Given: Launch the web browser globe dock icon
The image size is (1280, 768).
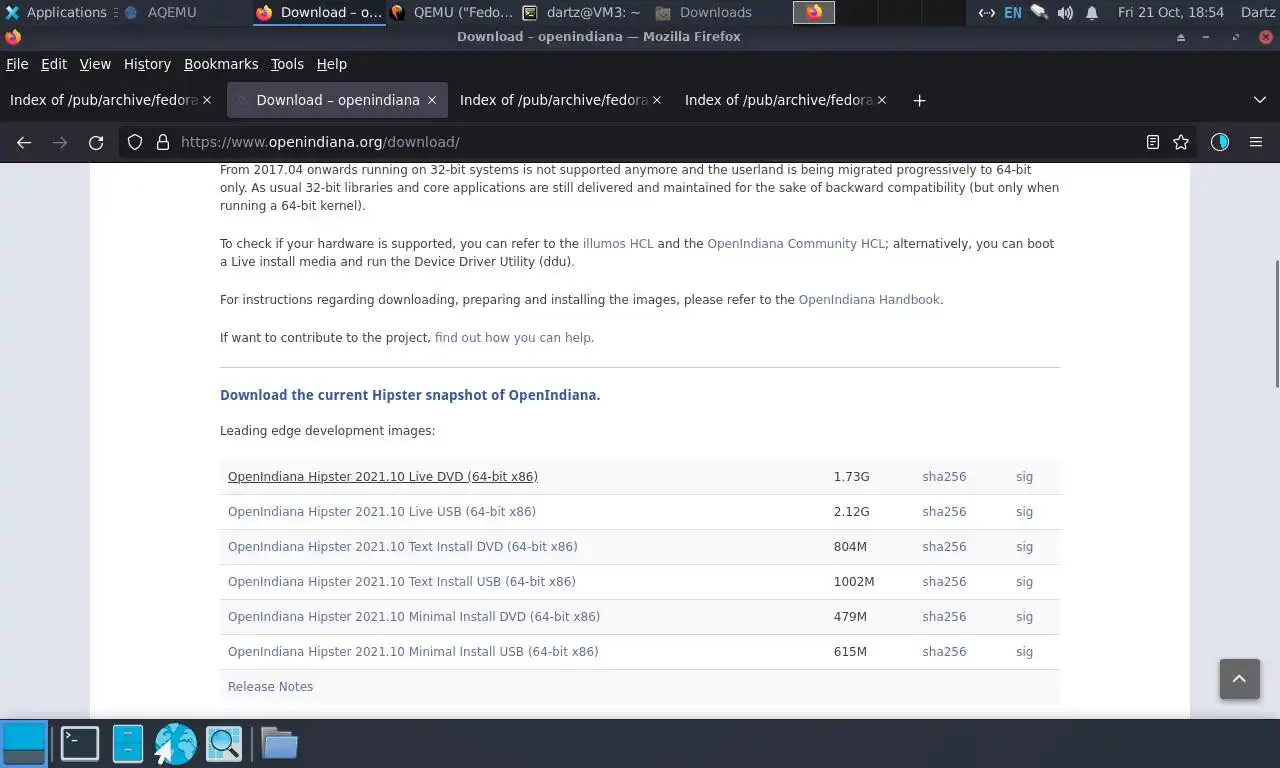Looking at the screenshot, I should point(175,744).
